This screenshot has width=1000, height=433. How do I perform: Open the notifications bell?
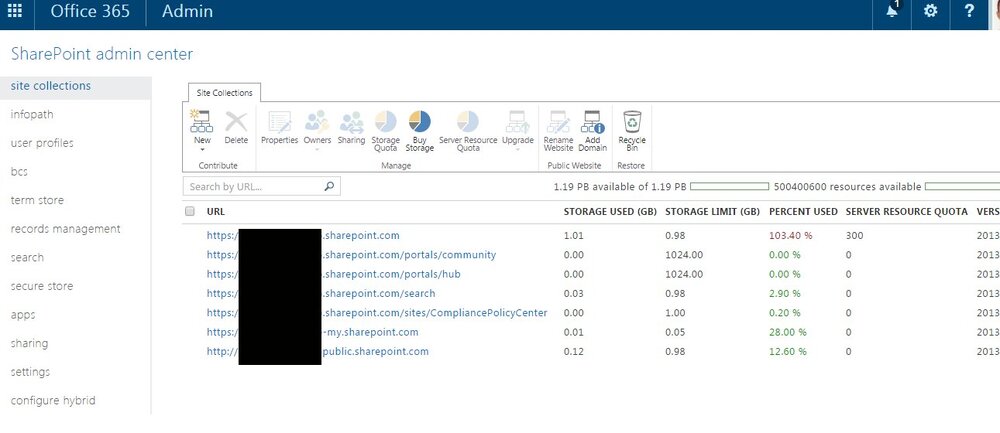(893, 11)
